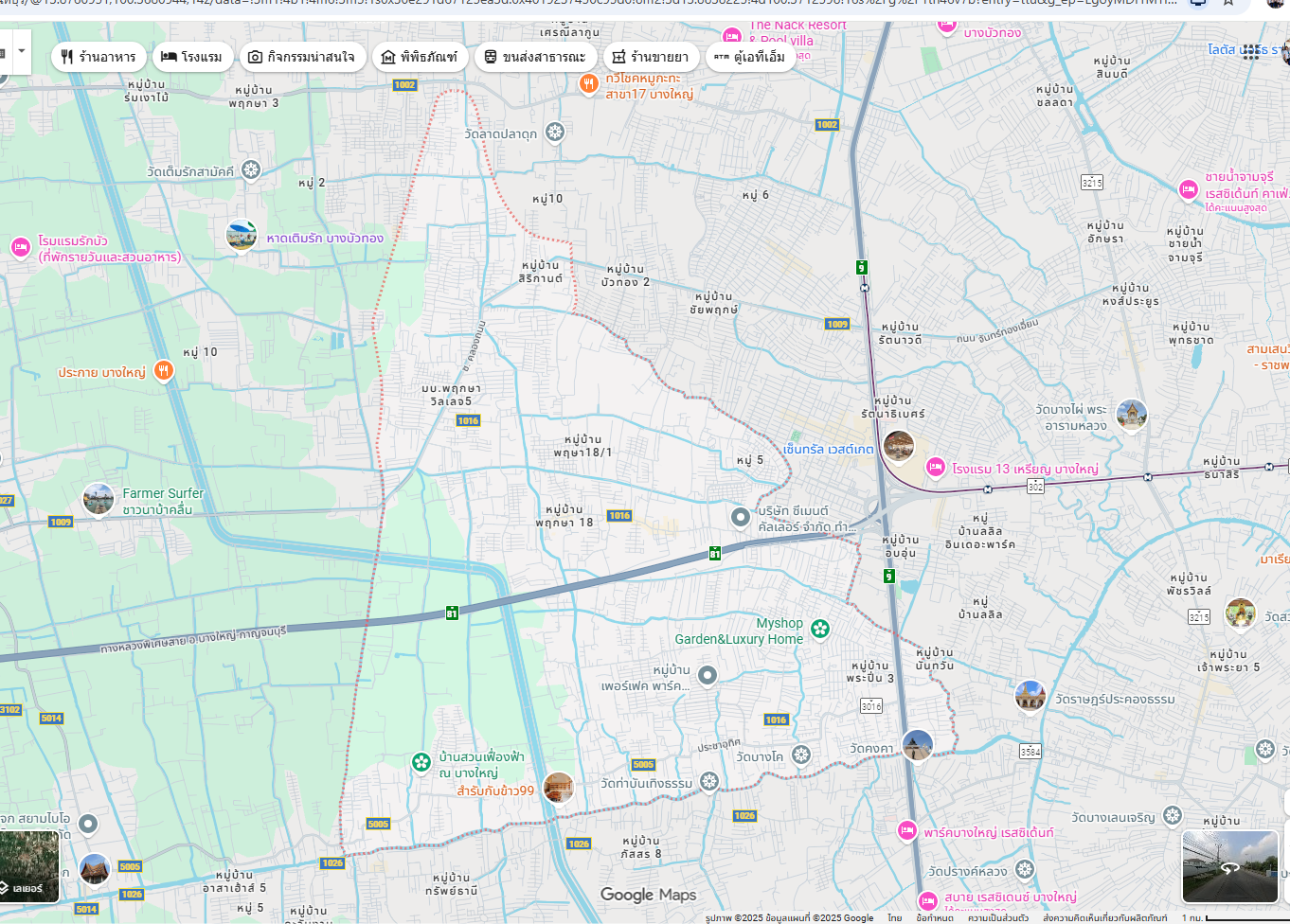This screenshot has height=924, width=1290.
Task: Expand the dropdown arrow at top-left panel
Action: click(x=22, y=52)
